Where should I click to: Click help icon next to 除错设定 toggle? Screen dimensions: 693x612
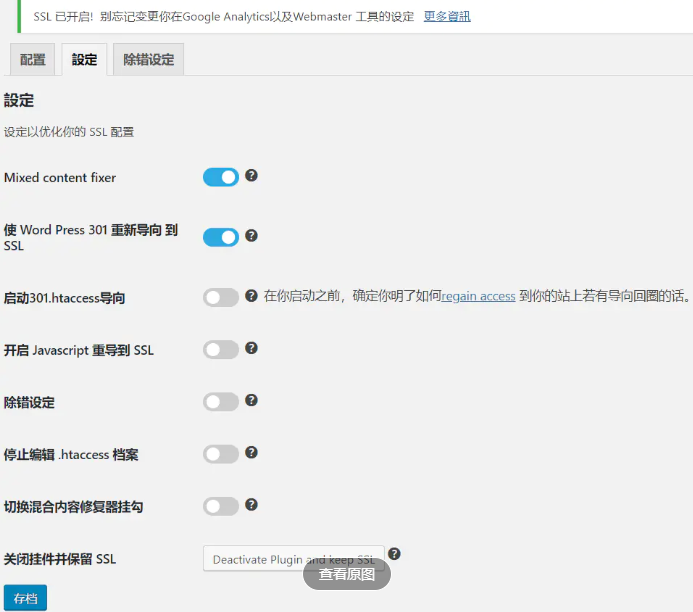click(251, 400)
